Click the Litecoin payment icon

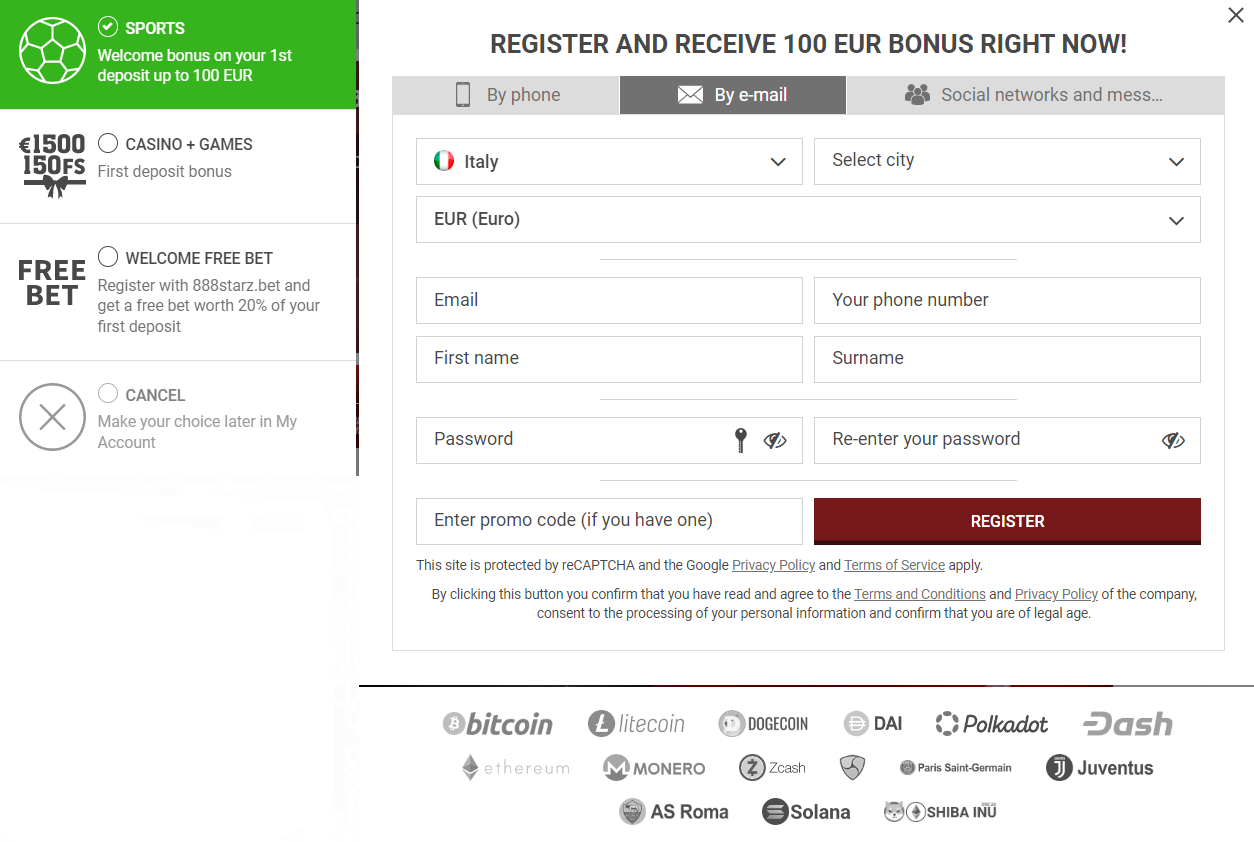(637, 724)
